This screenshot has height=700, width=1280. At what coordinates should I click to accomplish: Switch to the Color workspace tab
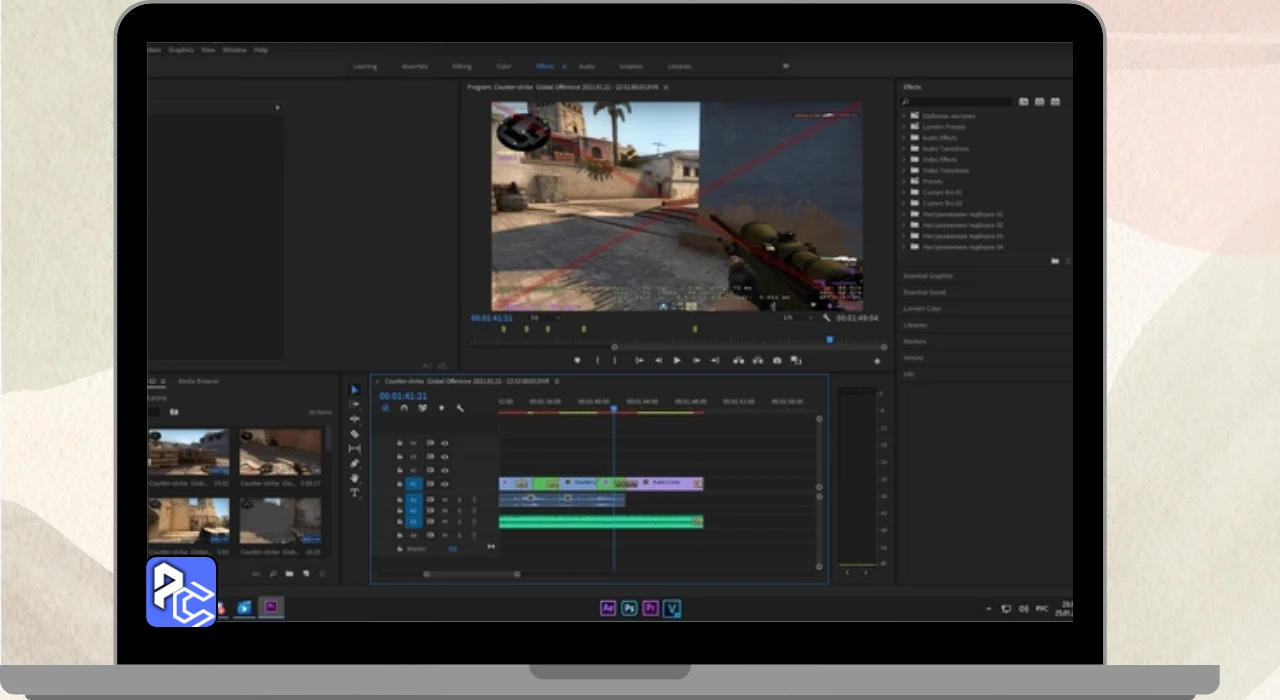(504, 66)
